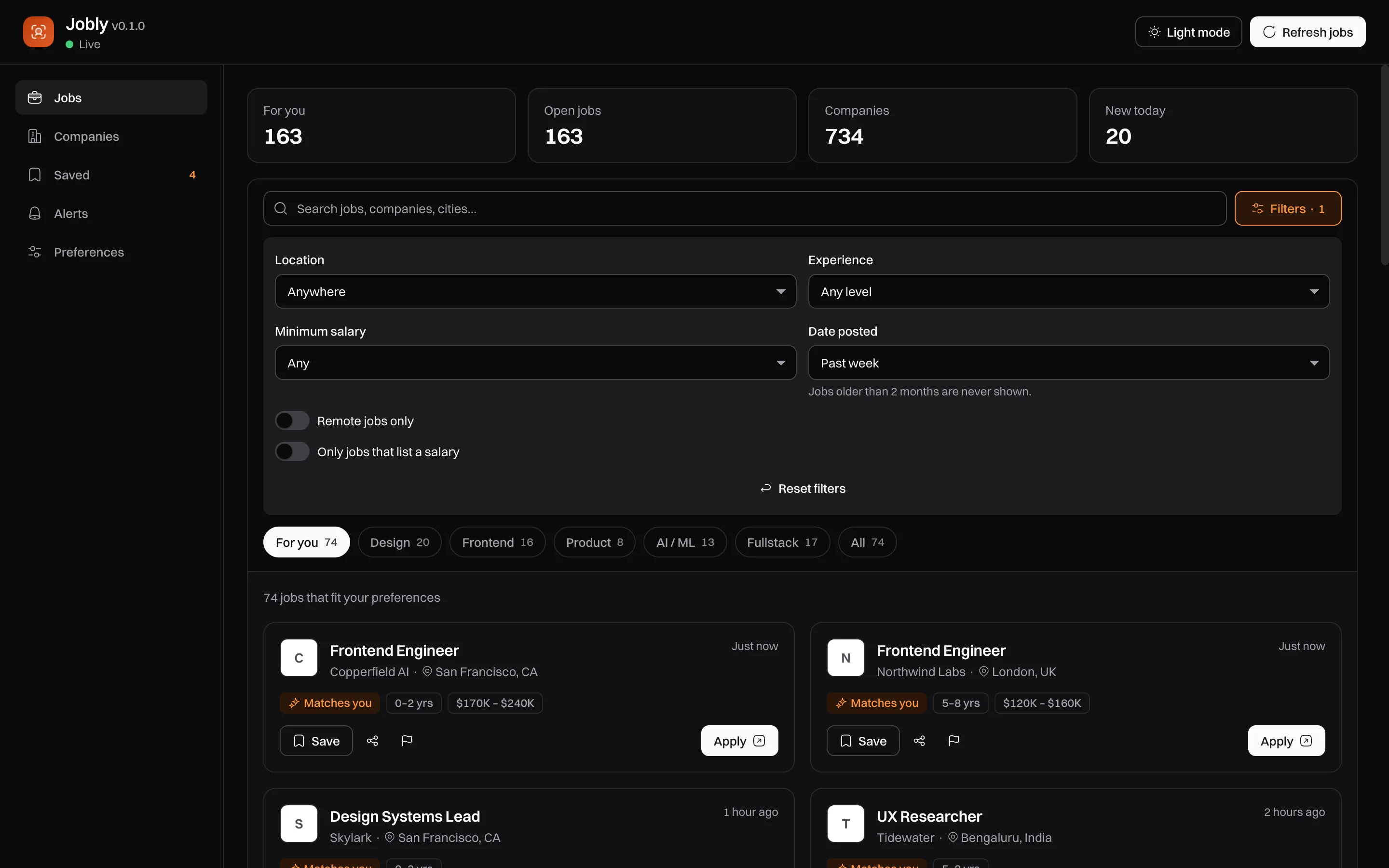Click the sun icon in Light mode button
Screen dimensions: 1389x868
pyautogui.click(x=1154, y=32)
